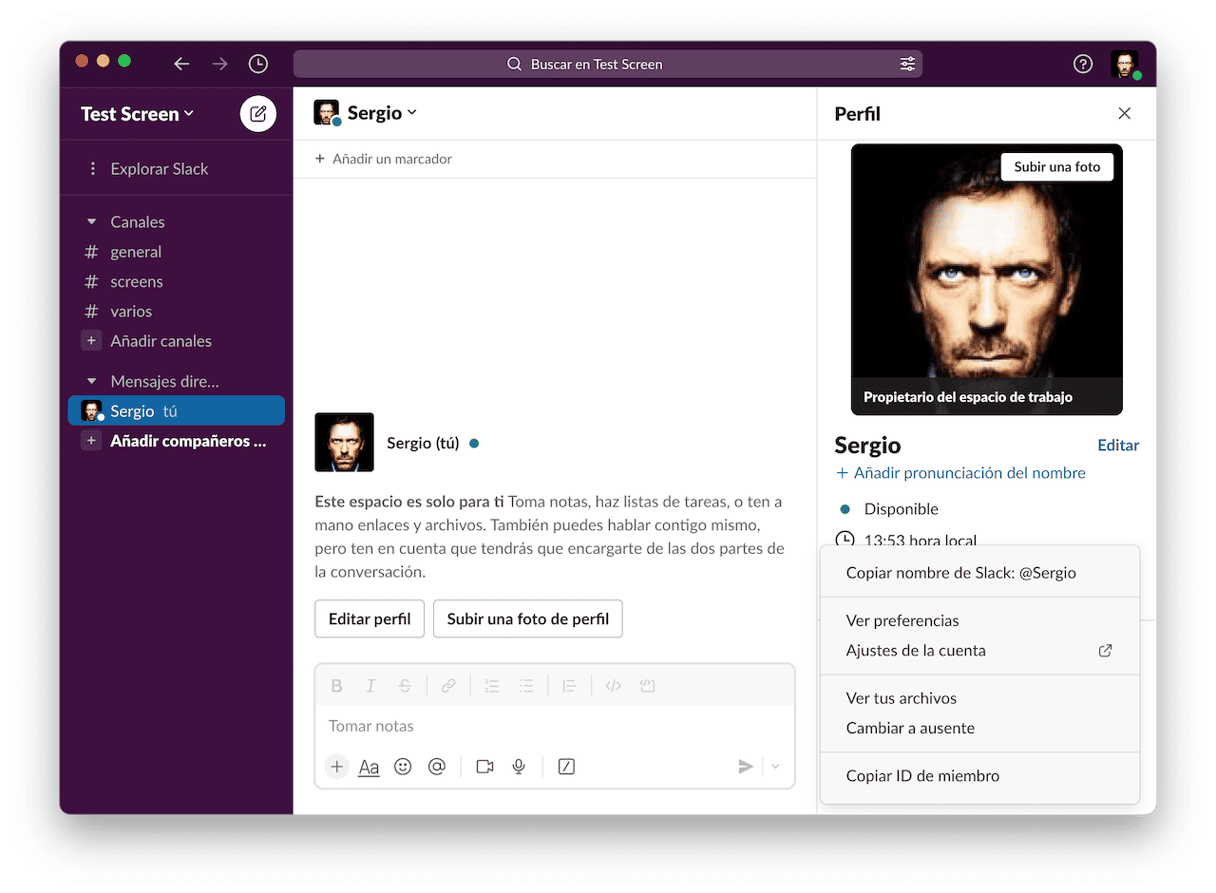Image resolution: width=1216 pixels, height=893 pixels.
Task: Record an audio clip with microphone
Action: tap(519, 767)
